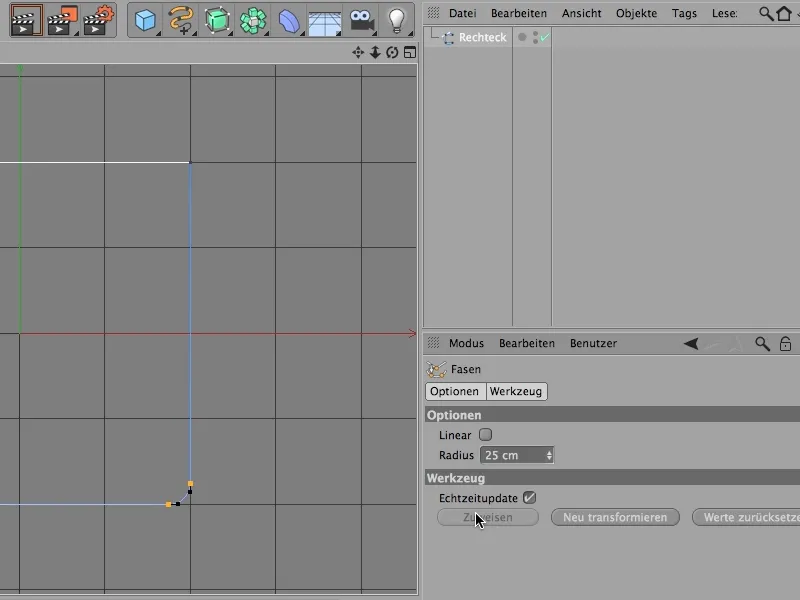Click the Werte zurücksetzen button
Image resolution: width=800 pixels, height=600 pixels.
[746, 517]
